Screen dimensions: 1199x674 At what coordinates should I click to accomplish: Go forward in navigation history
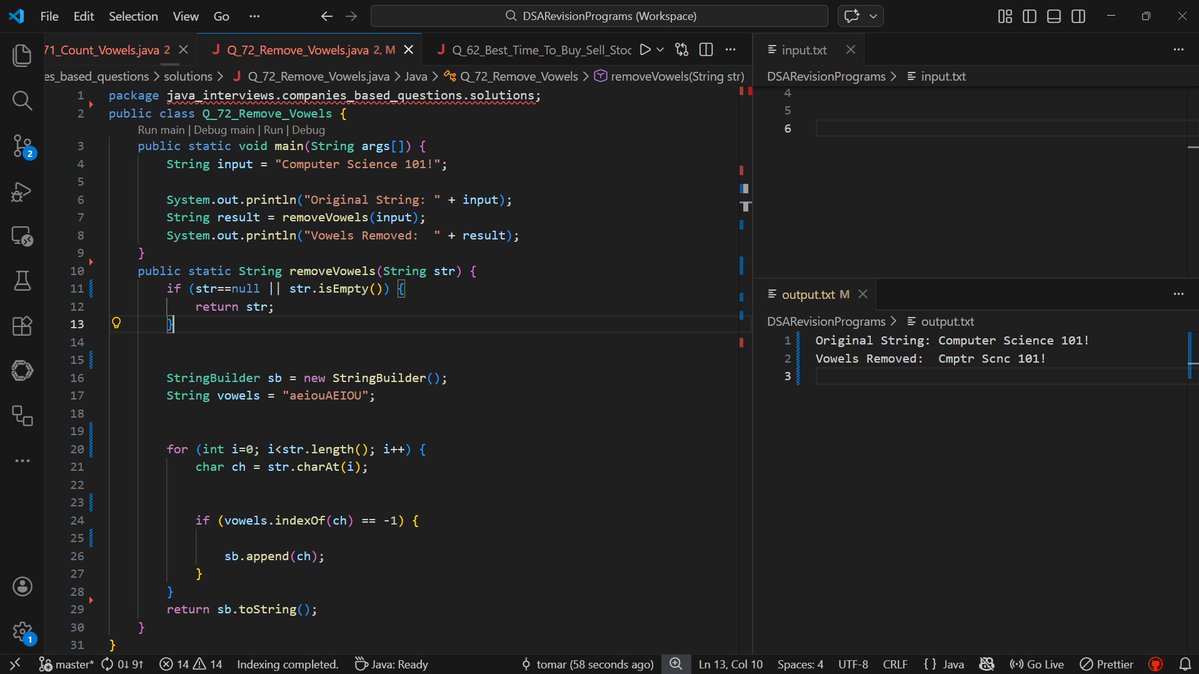351,16
